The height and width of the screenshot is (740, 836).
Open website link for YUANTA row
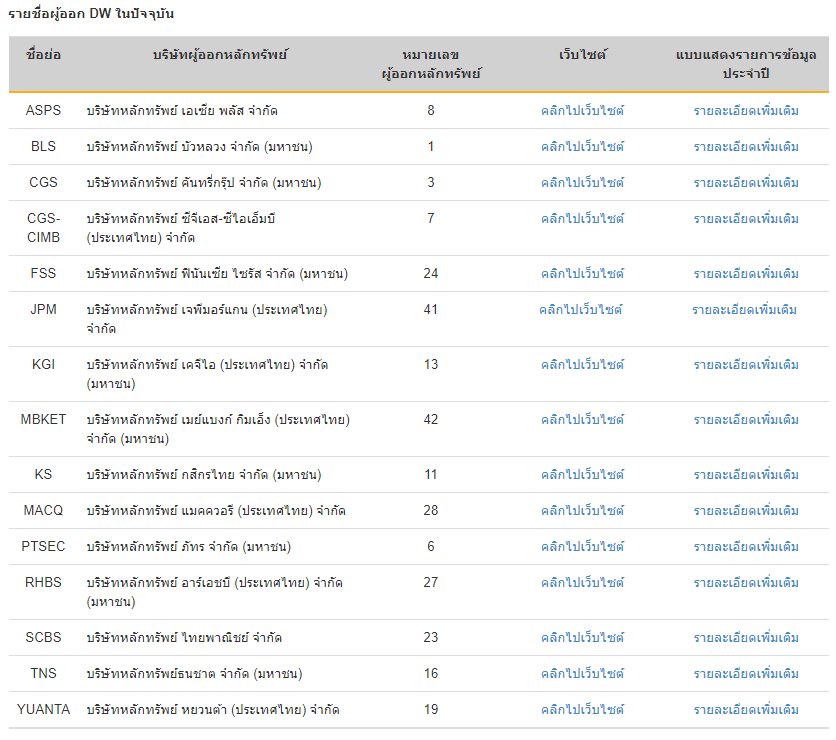click(582, 710)
